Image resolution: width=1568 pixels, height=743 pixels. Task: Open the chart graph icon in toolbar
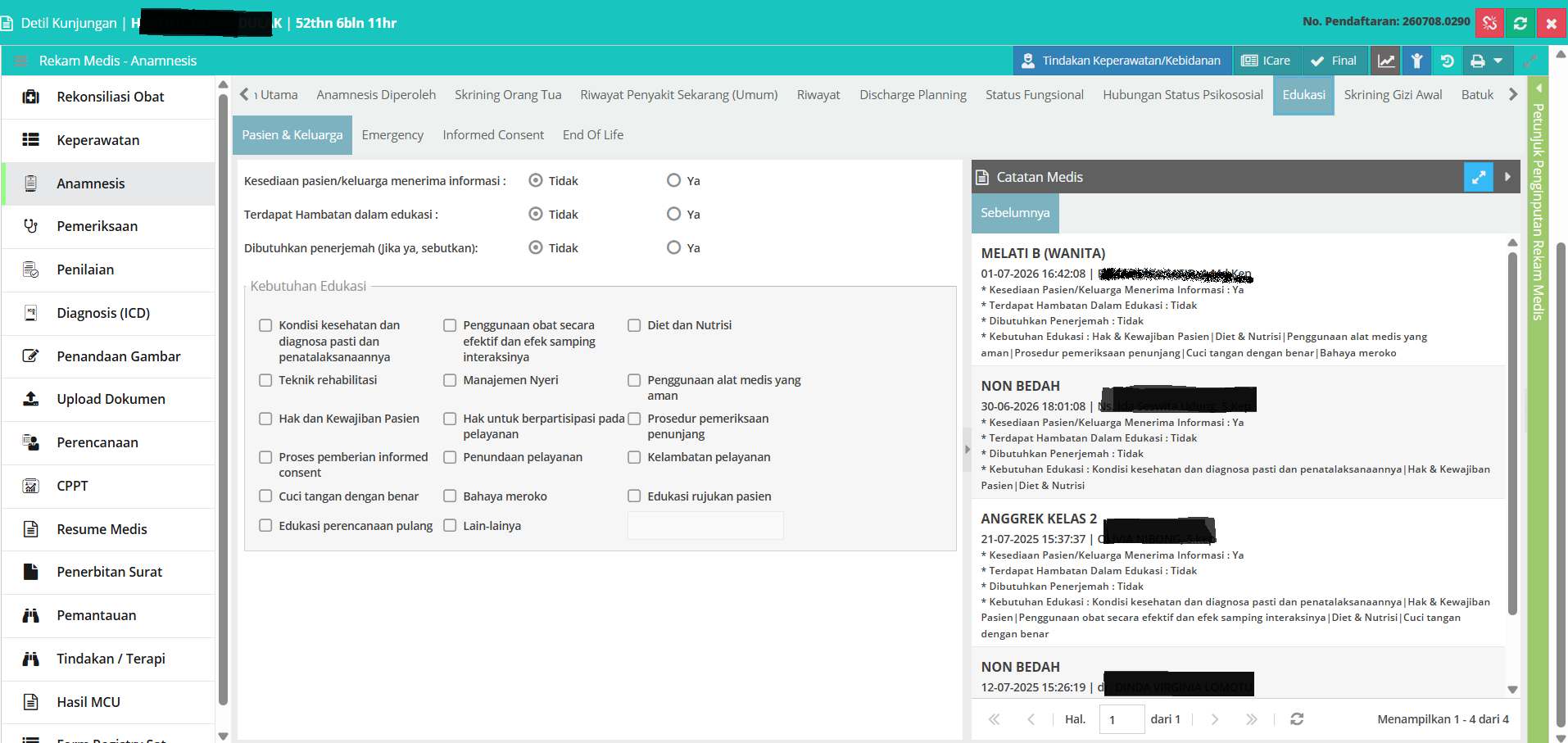tap(1386, 61)
